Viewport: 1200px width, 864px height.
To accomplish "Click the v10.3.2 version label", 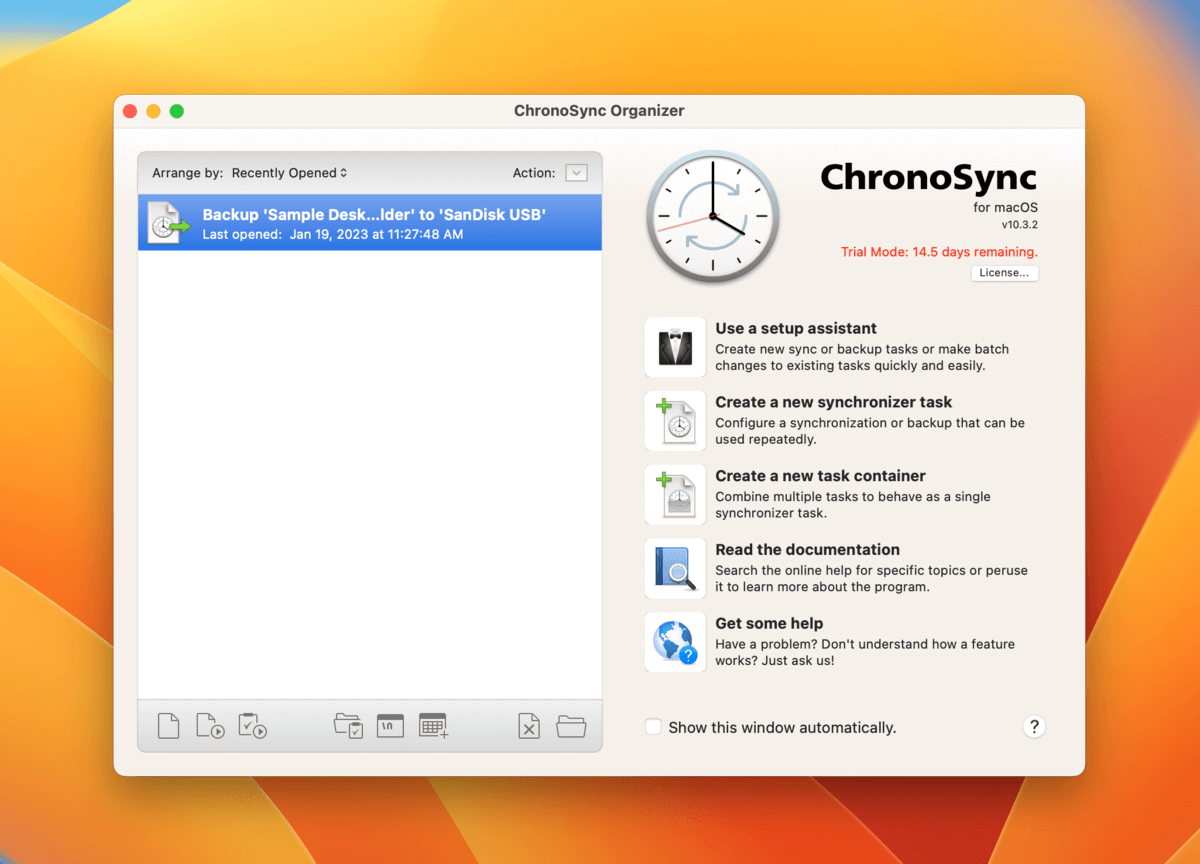I will click(x=1018, y=225).
